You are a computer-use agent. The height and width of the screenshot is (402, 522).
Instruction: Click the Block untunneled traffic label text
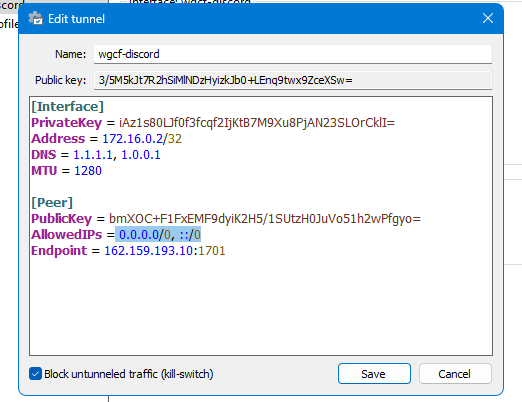point(129,374)
